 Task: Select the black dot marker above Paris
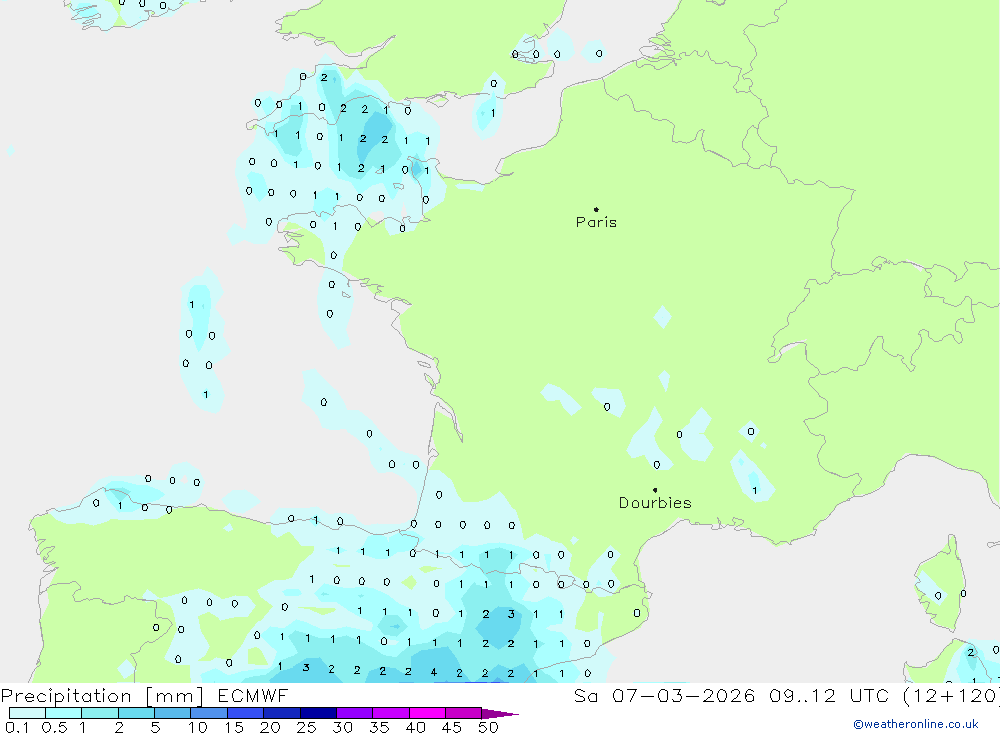click(596, 209)
